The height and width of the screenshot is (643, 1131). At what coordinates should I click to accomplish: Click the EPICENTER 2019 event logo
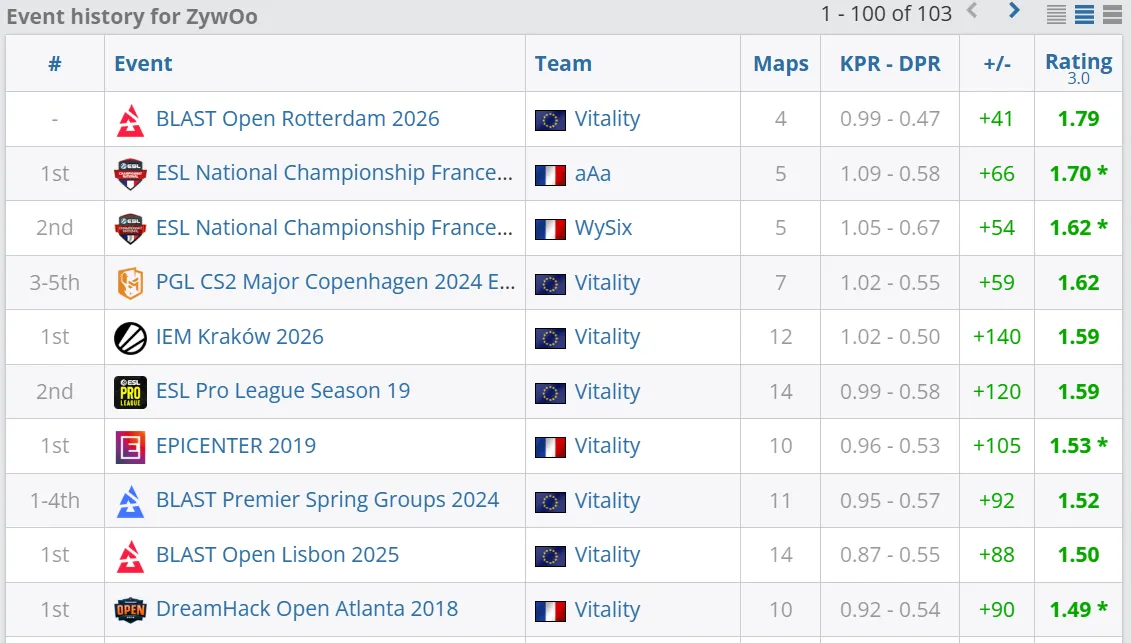(131, 446)
